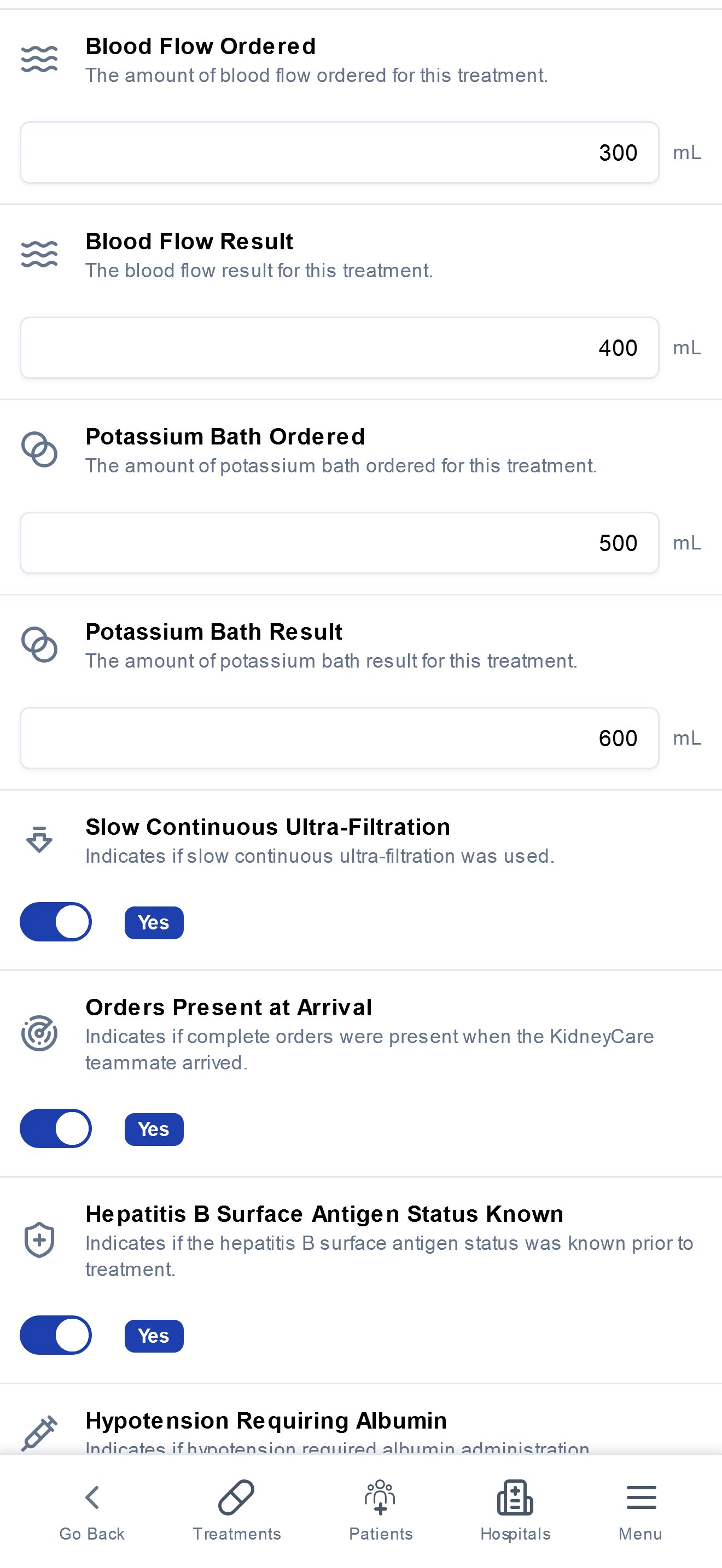Edit the Blood Flow Ordered value field

click(x=340, y=152)
